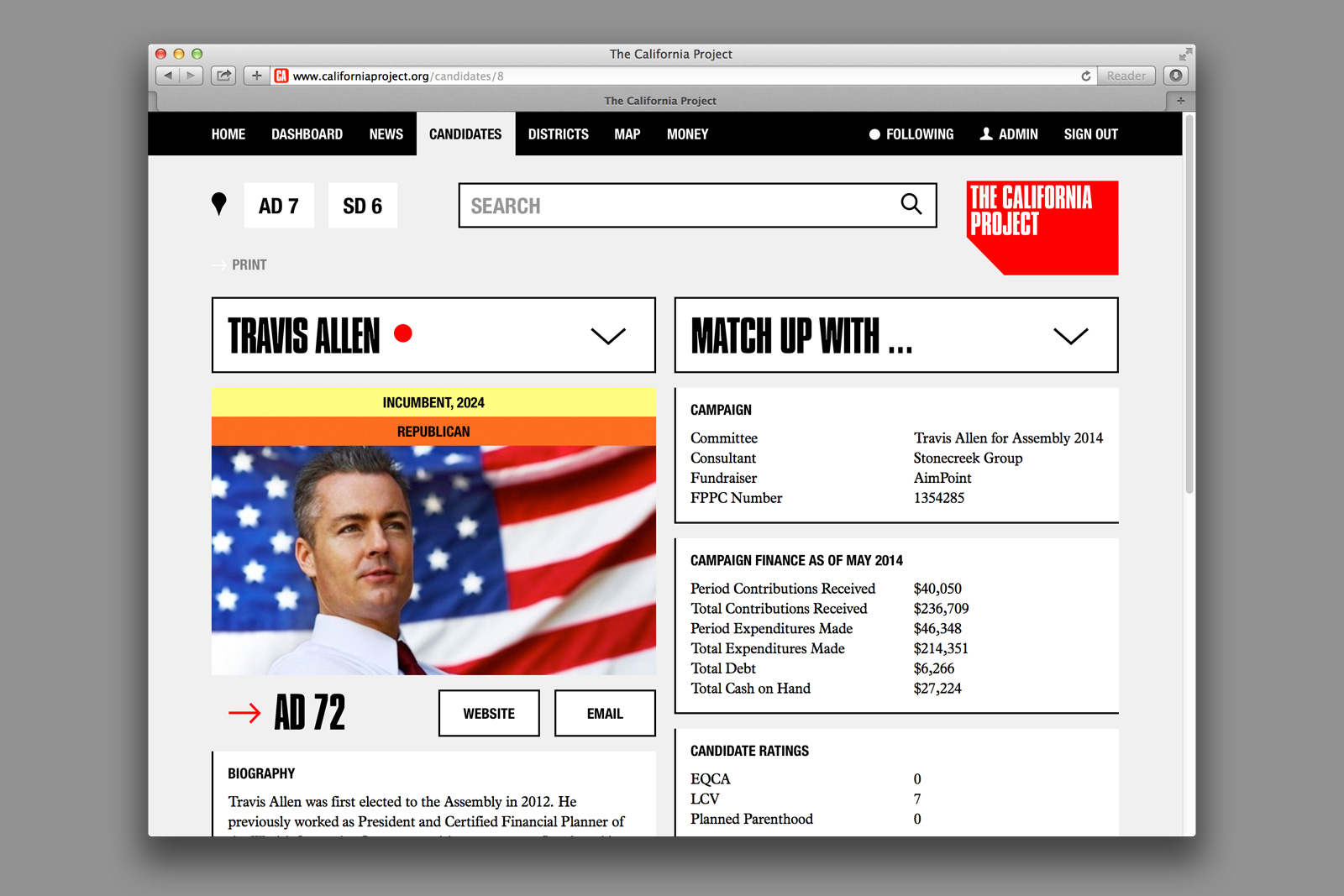Click the browser back arrow
1344x896 pixels.
(168, 76)
